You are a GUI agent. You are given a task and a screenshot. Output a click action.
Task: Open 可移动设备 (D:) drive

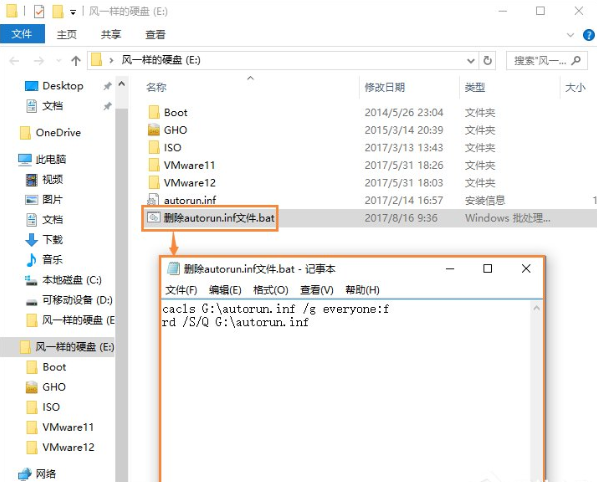(69, 300)
